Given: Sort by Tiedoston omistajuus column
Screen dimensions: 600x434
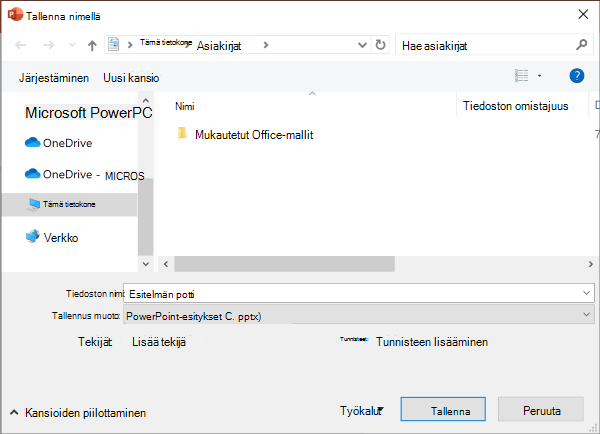Looking at the screenshot, I should (515, 106).
